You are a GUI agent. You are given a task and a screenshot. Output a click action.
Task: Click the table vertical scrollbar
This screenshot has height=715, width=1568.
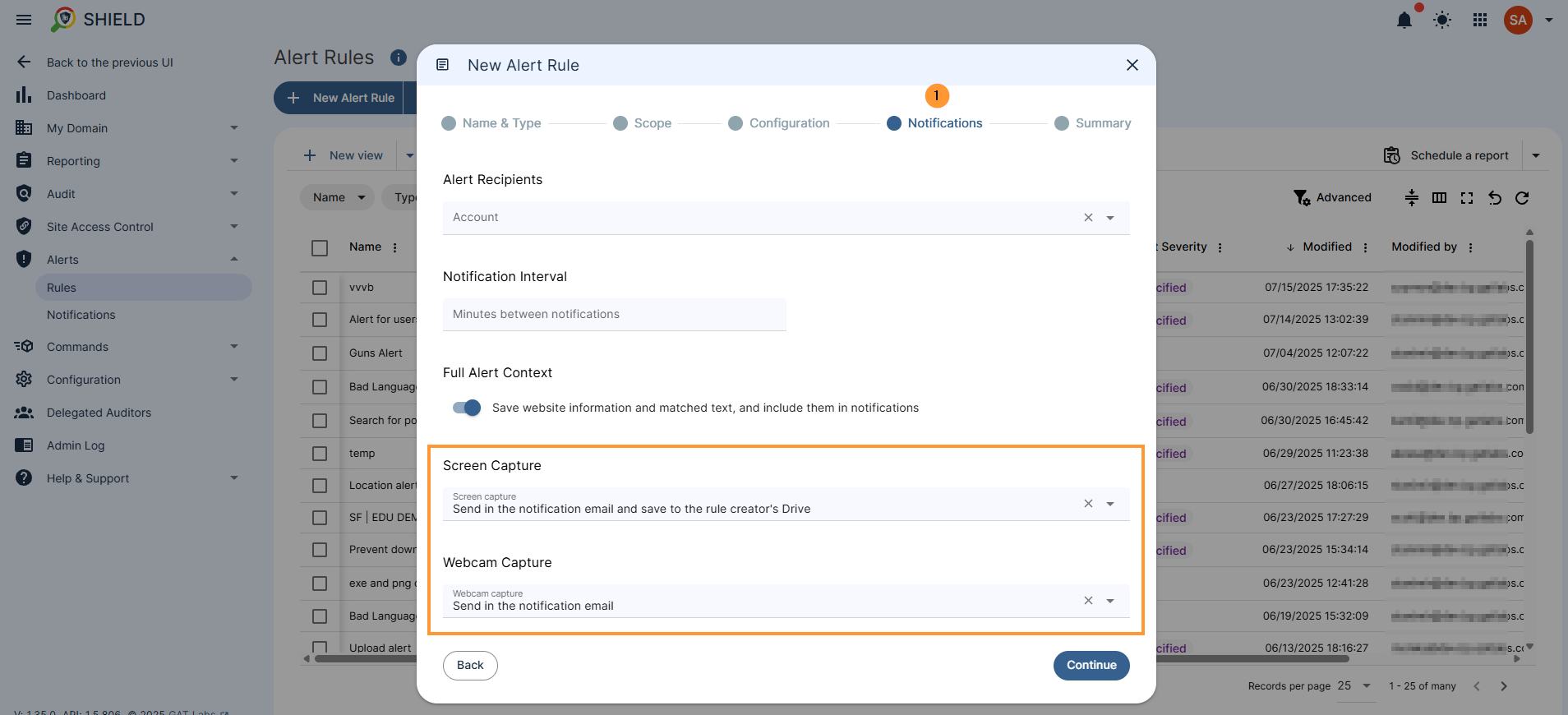(1529, 336)
